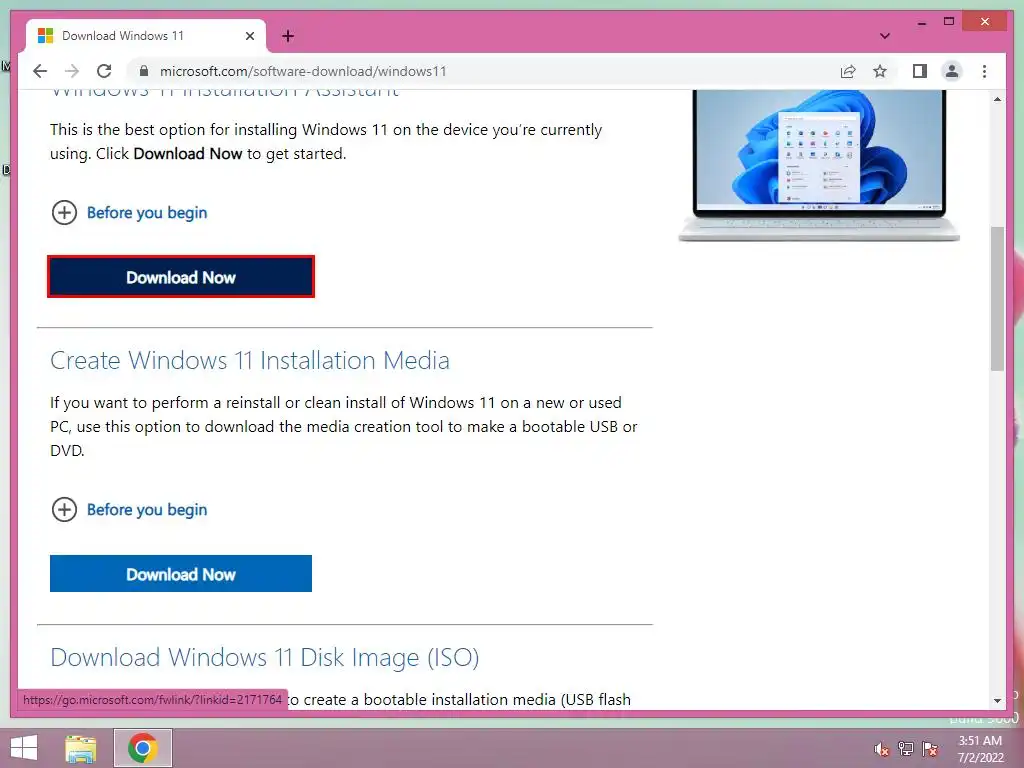Click the forward navigation arrow
Screen dimensions: 1024x768
click(72, 71)
